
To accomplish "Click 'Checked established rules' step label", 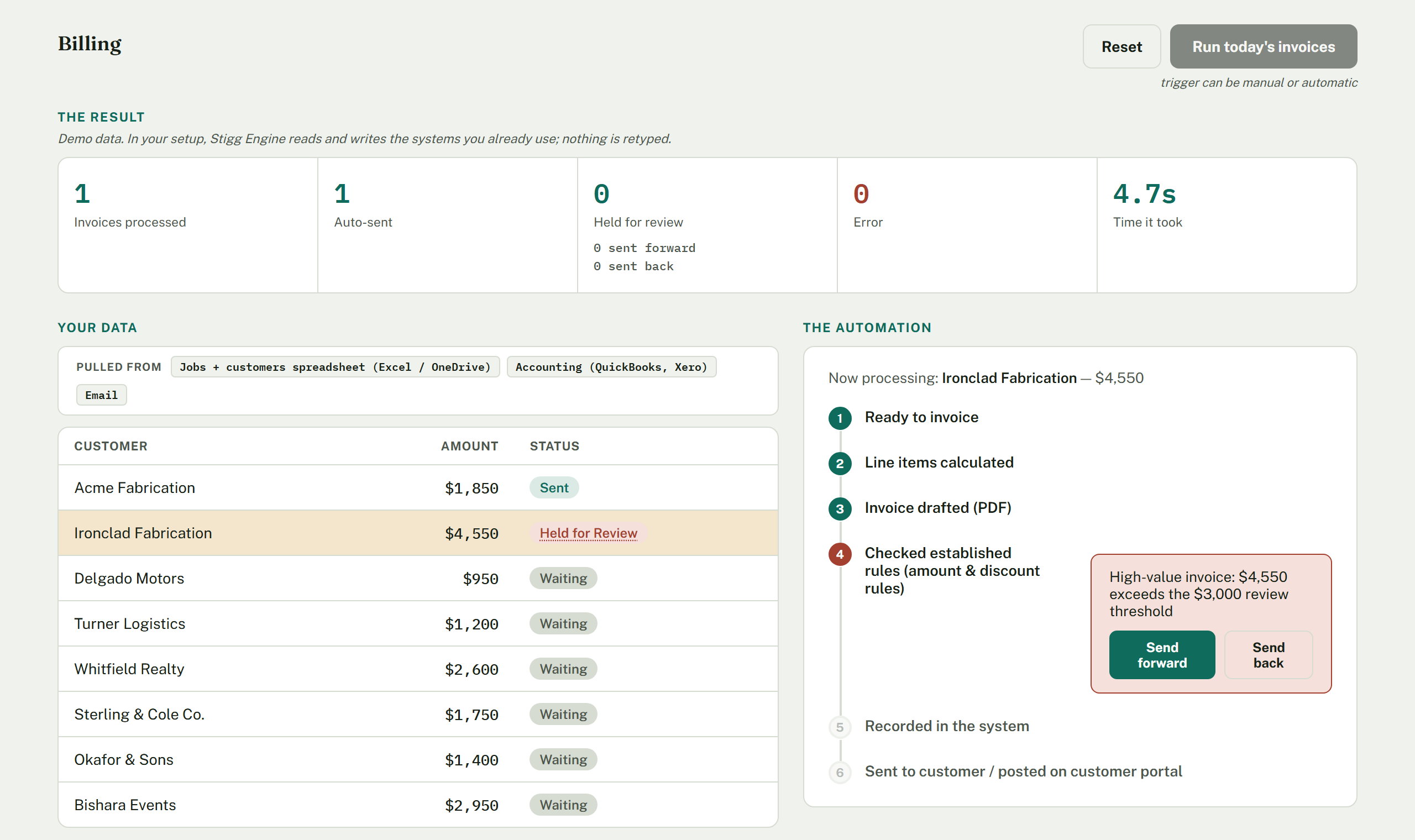I will (952, 570).
